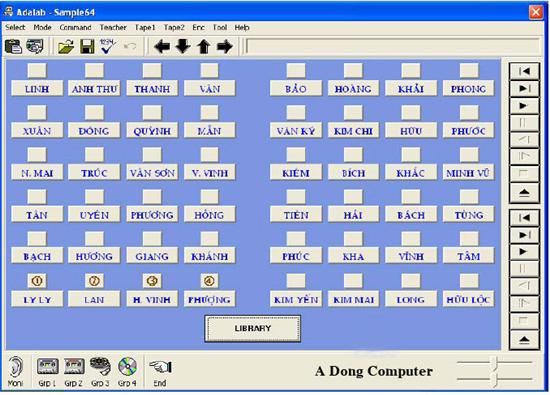The height and width of the screenshot is (395, 550).
Task: Rewind to start on upper tape deck
Action: (x=524, y=71)
